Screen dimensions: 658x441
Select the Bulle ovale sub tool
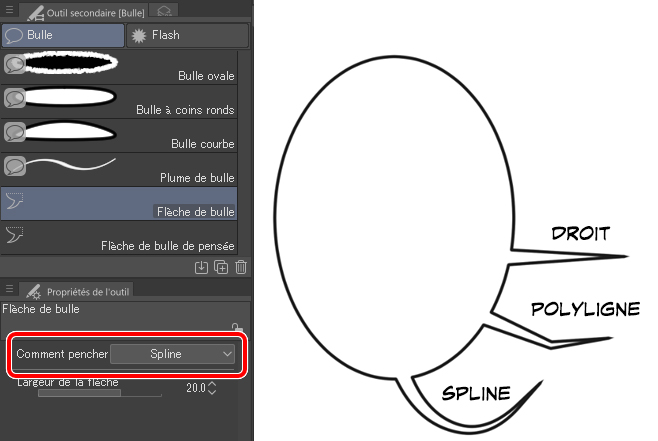point(120,66)
